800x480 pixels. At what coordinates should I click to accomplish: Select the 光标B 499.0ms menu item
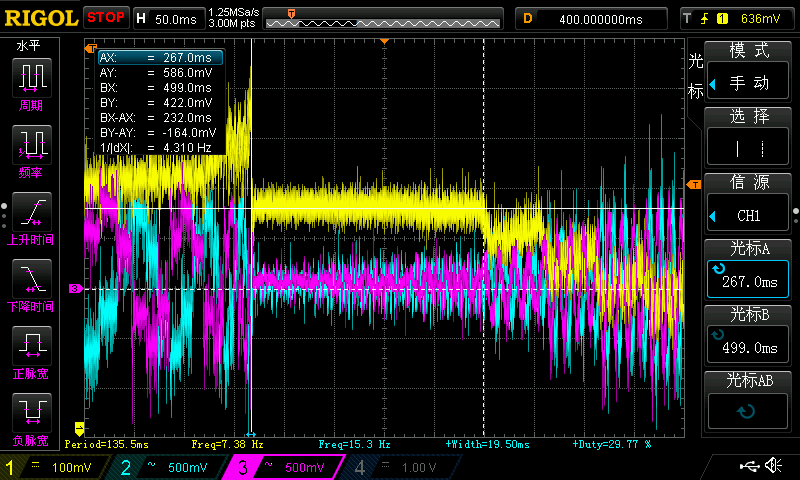[x=748, y=333]
